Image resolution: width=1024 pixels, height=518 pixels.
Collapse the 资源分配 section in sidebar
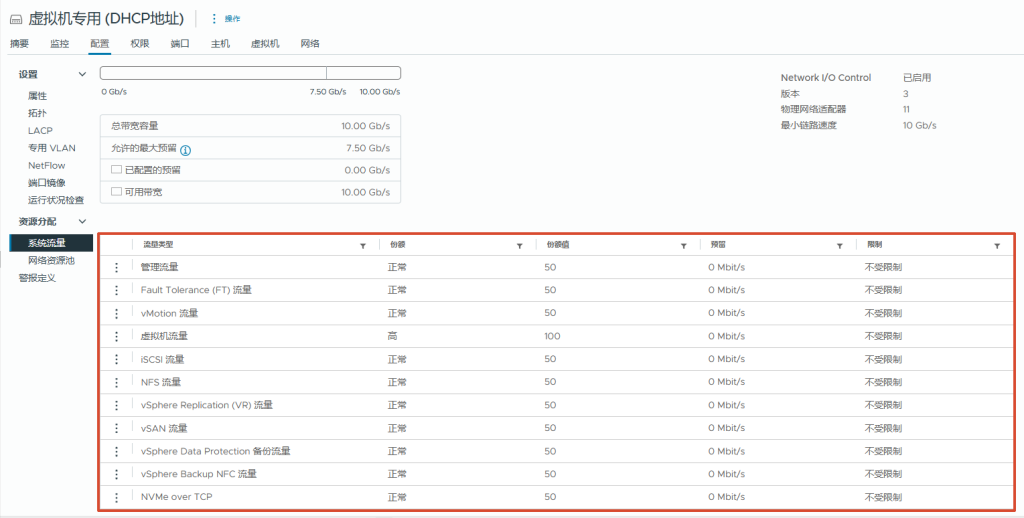tap(83, 221)
